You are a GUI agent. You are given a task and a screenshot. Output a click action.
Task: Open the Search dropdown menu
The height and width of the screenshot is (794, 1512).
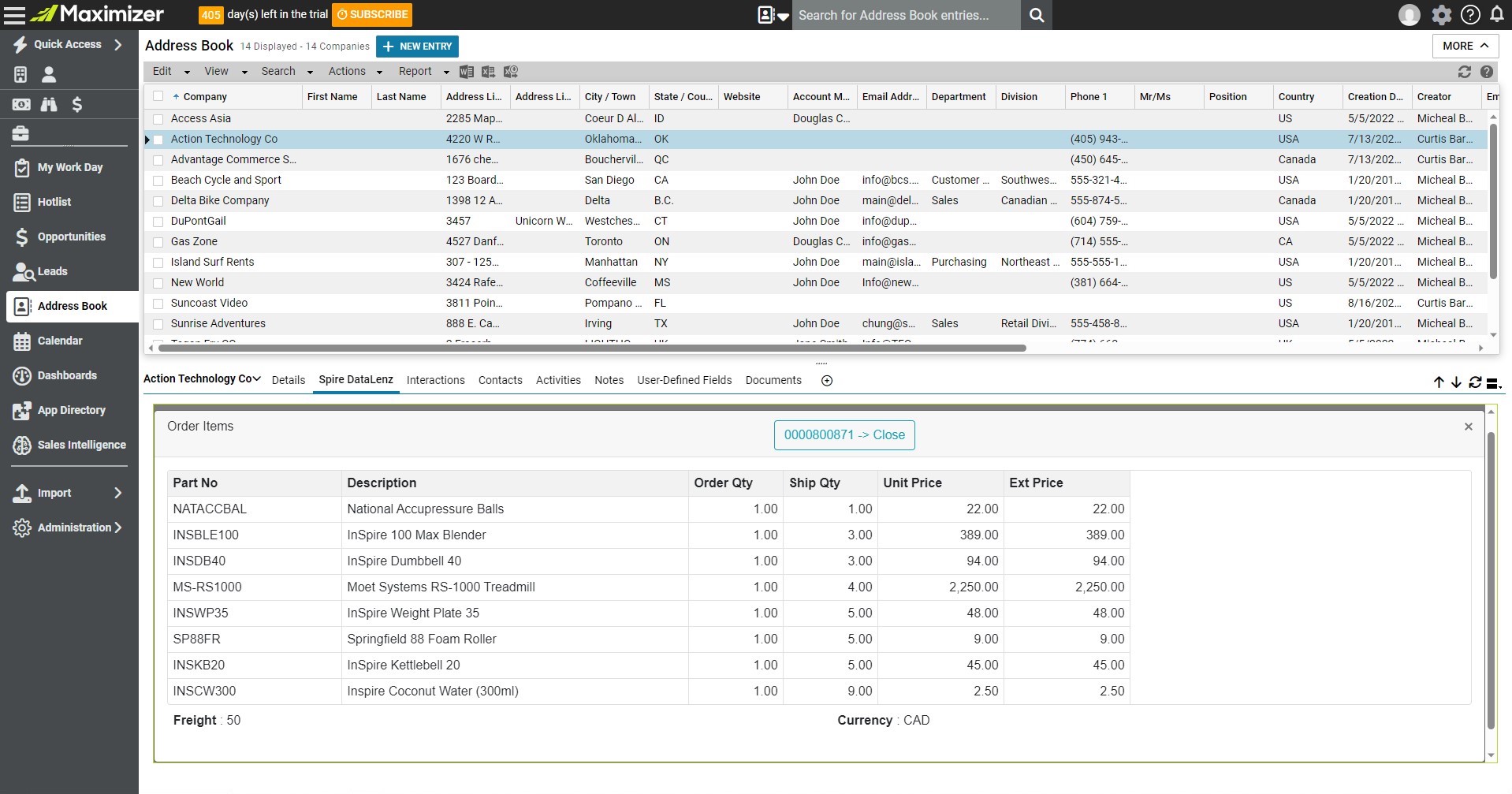tap(287, 71)
